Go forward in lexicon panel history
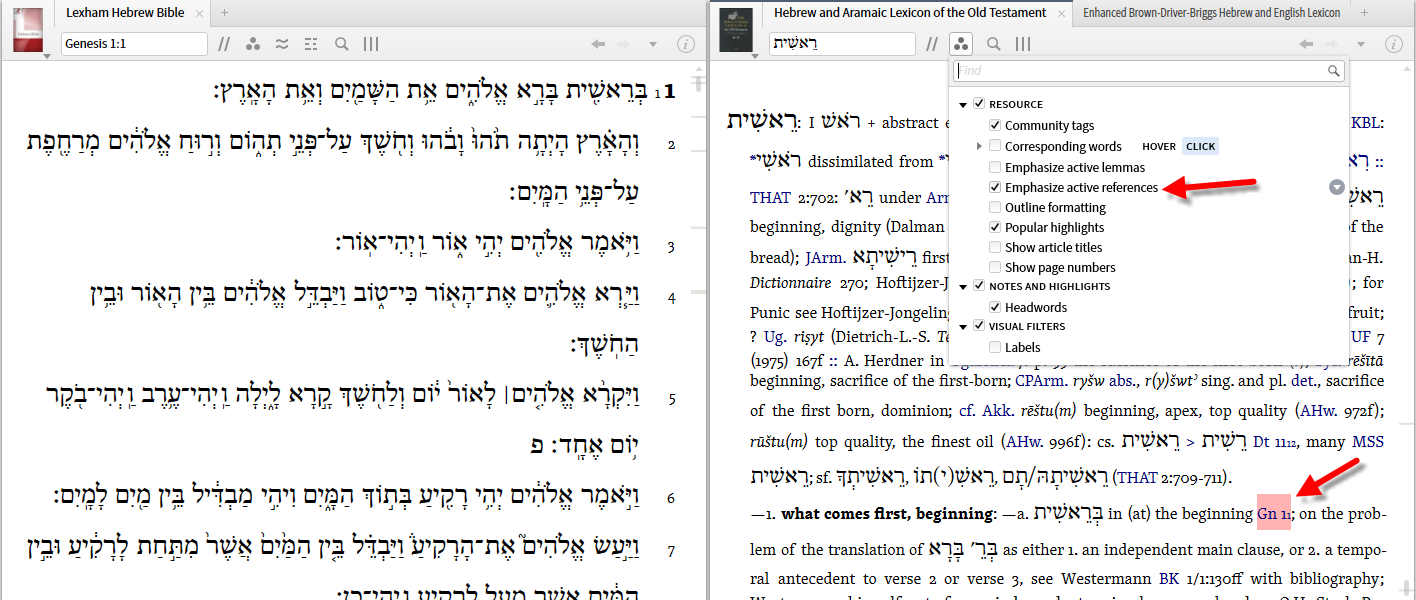This screenshot has height=600, width=1416. (x=1334, y=44)
